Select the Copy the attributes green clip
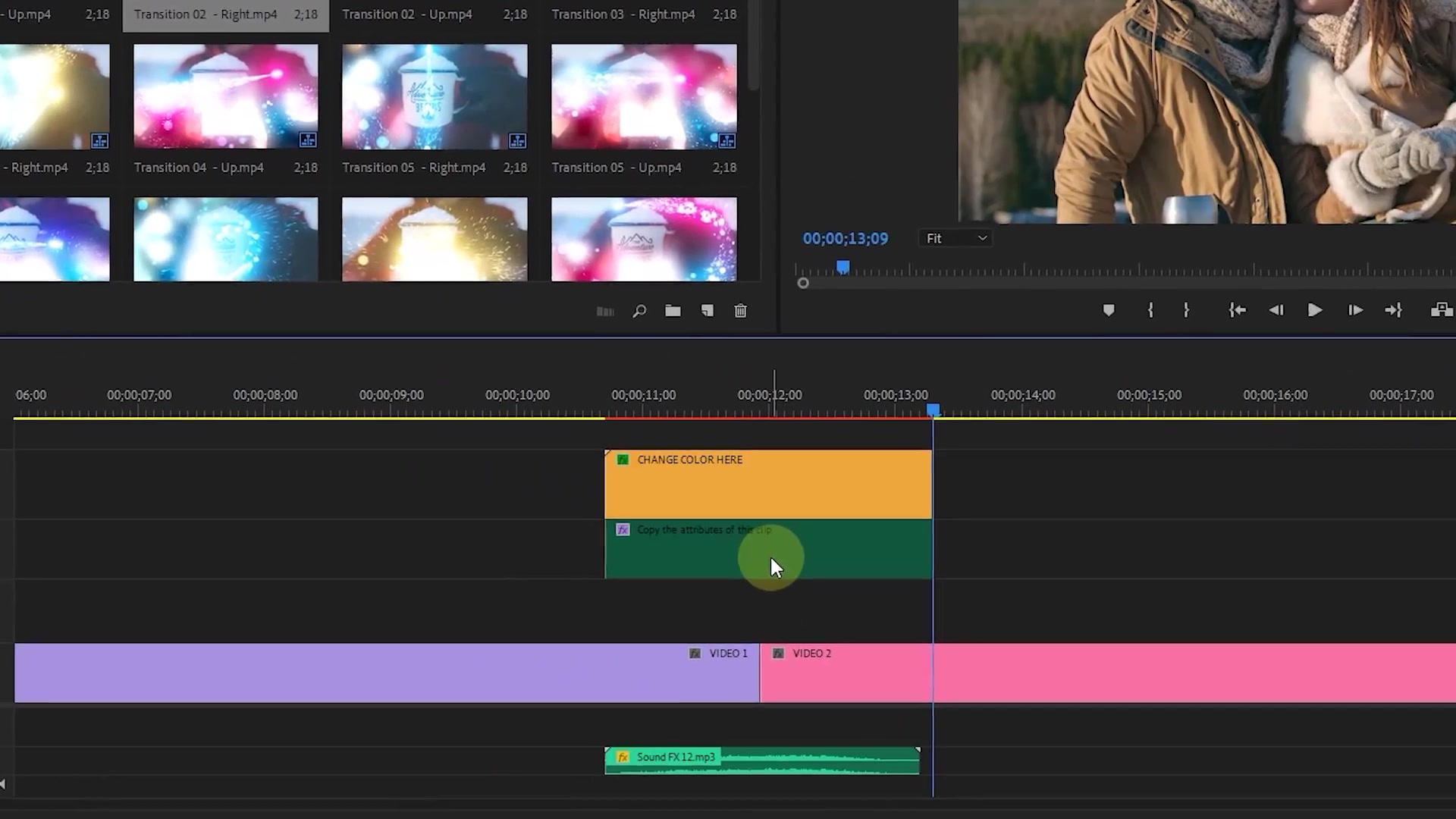 (768, 550)
